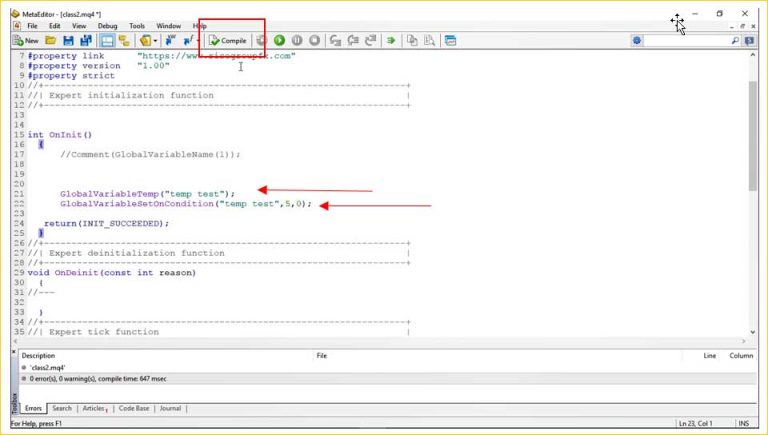Click '#property strict' on line 9
Screen dimensions: 768x435
click(x=71, y=75)
